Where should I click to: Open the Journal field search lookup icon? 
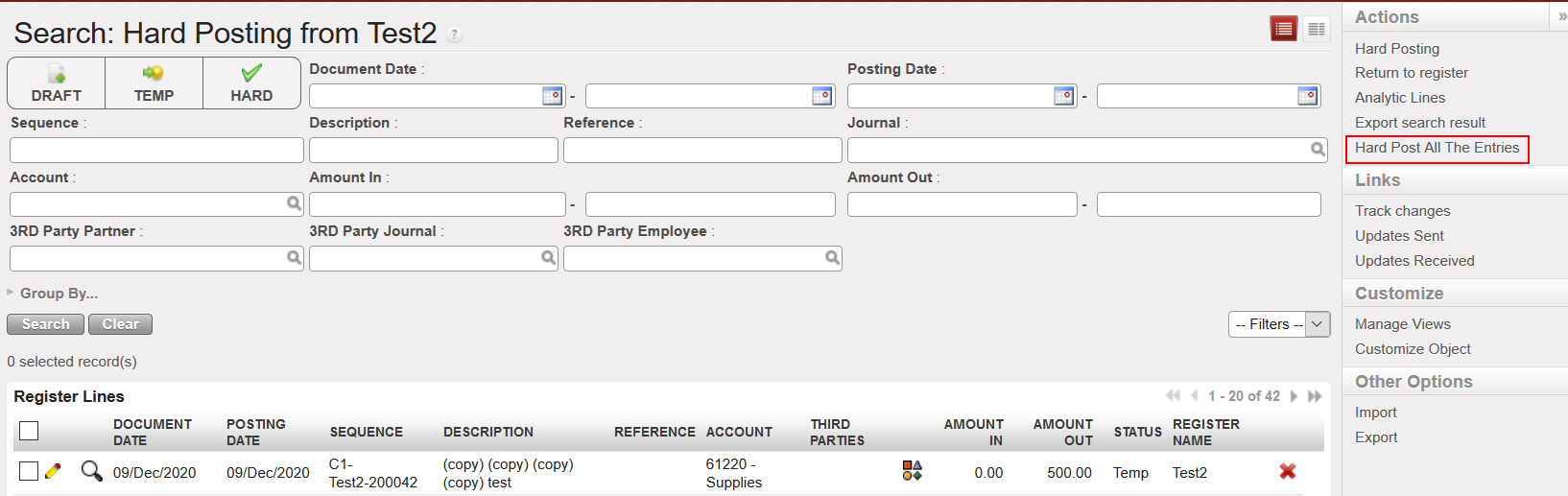pos(1318,150)
